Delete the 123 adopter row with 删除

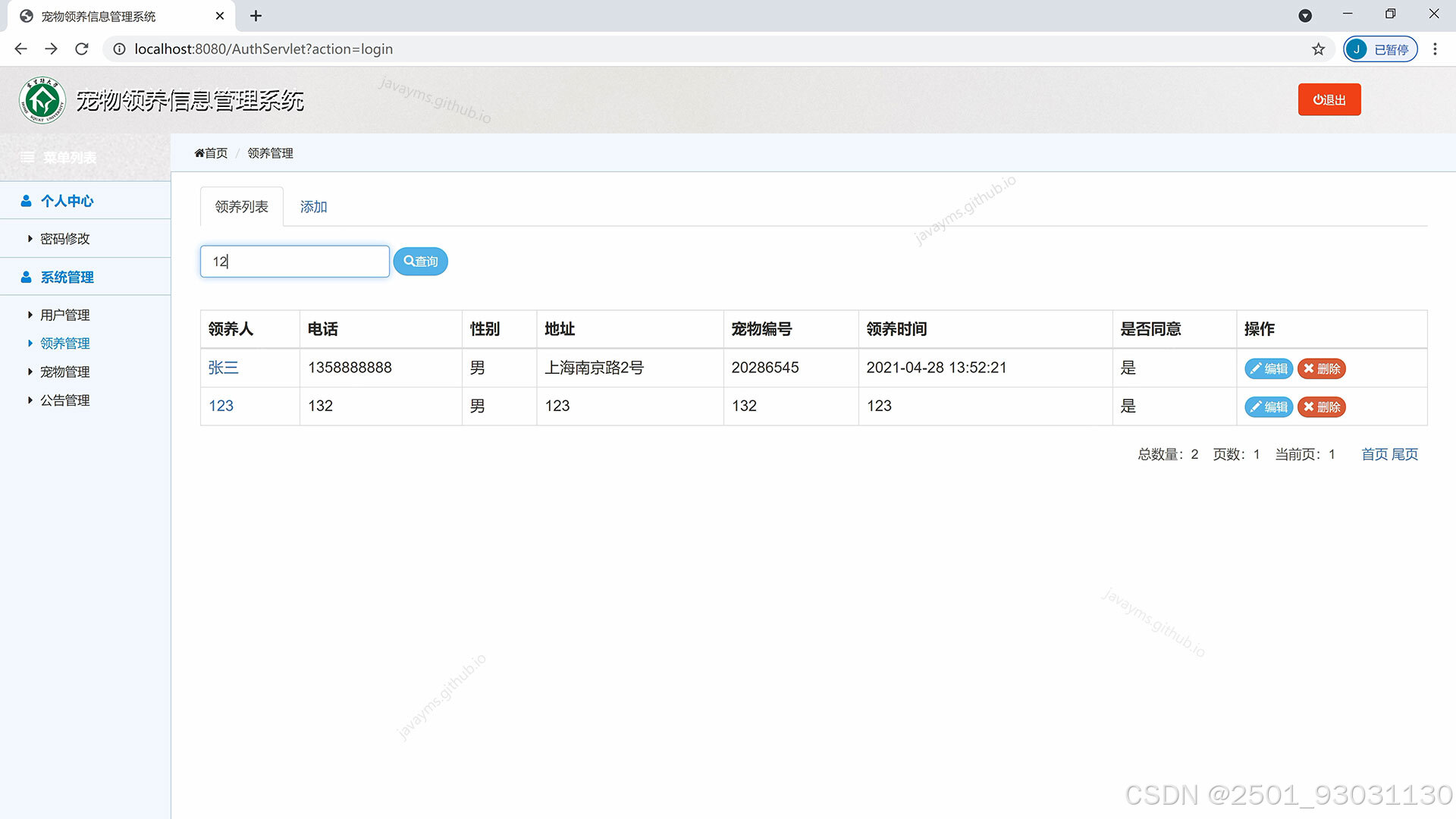(x=1322, y=407)
